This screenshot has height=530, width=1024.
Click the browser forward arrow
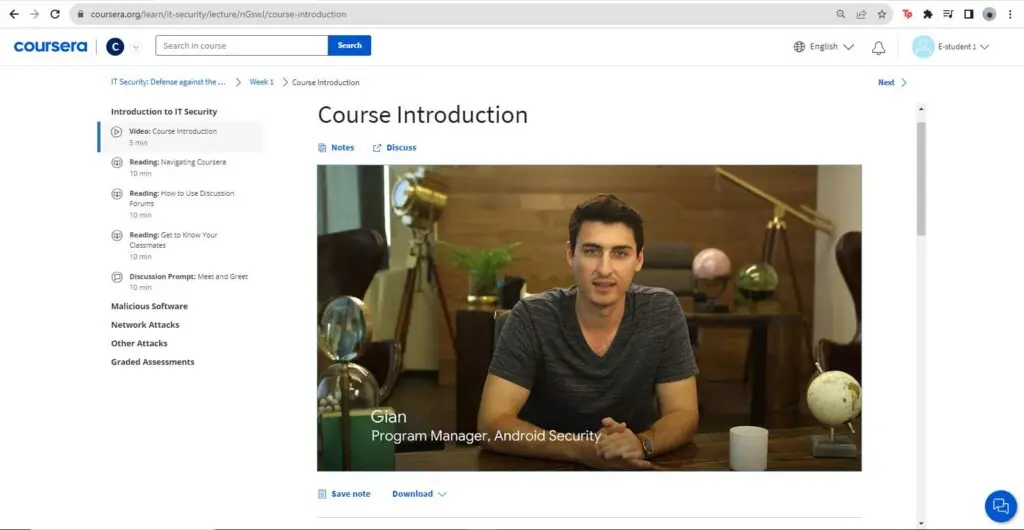pyautogui.click(x=35, y=14)
